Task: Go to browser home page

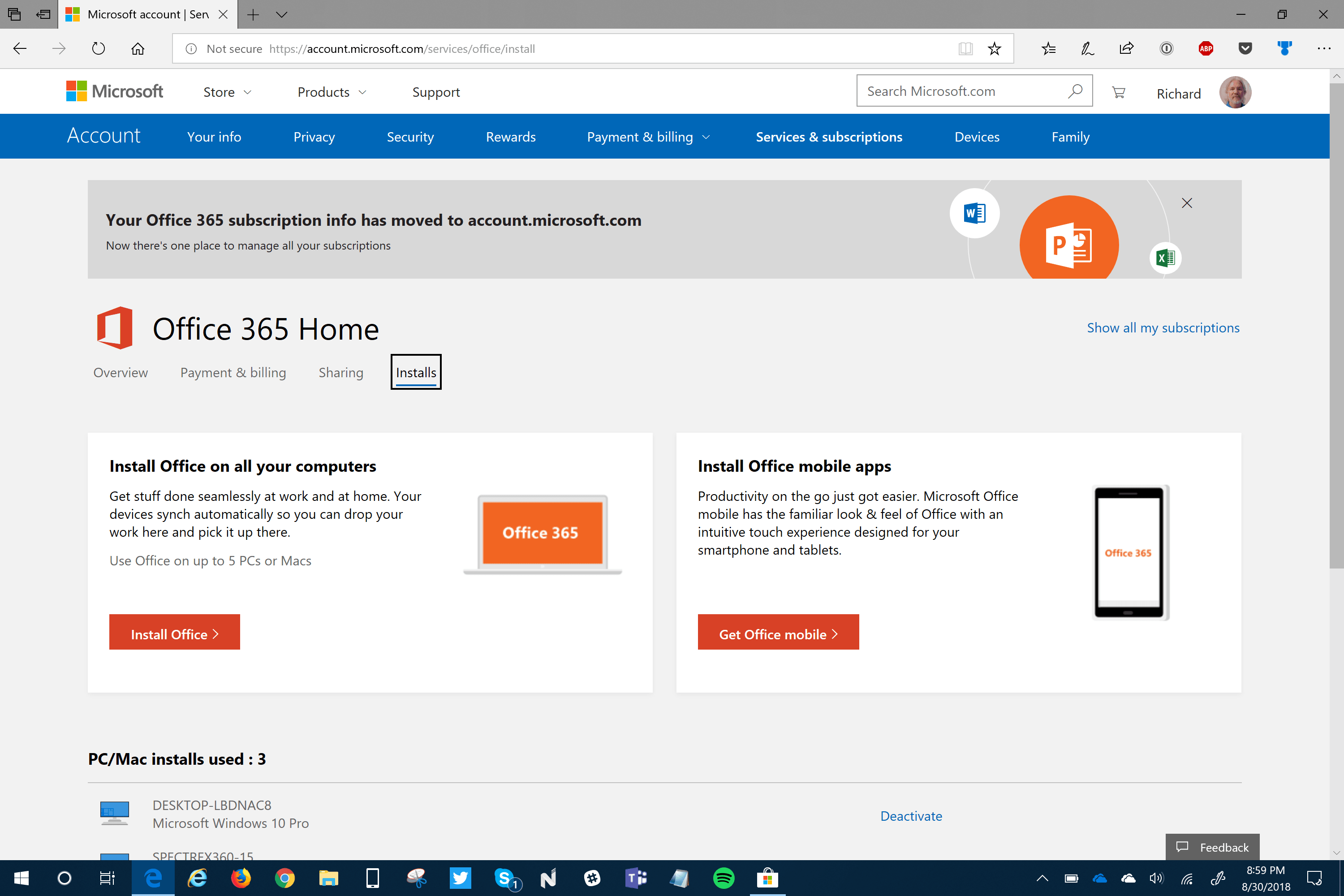Action: coord(138,48)
